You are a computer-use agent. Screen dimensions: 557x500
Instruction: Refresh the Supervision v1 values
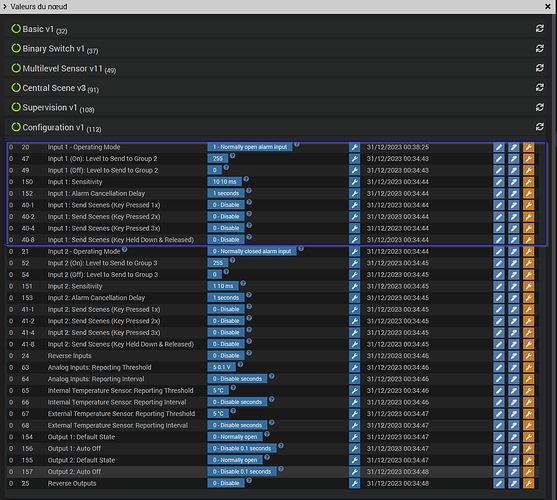[540, 107]
